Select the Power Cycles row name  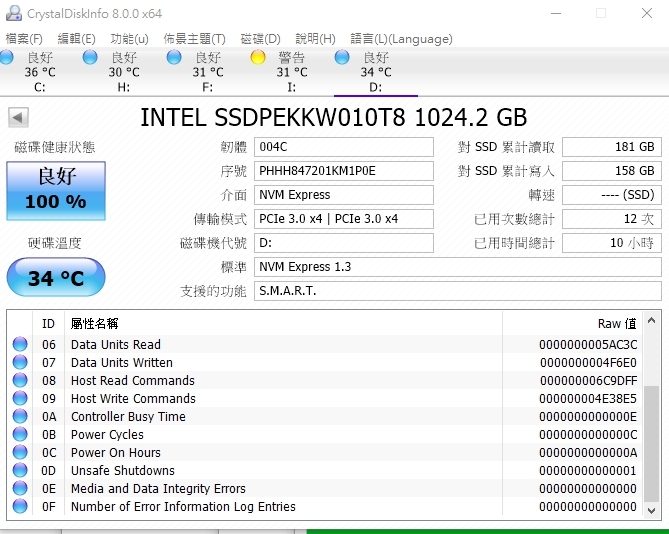(x=107, y=435)
